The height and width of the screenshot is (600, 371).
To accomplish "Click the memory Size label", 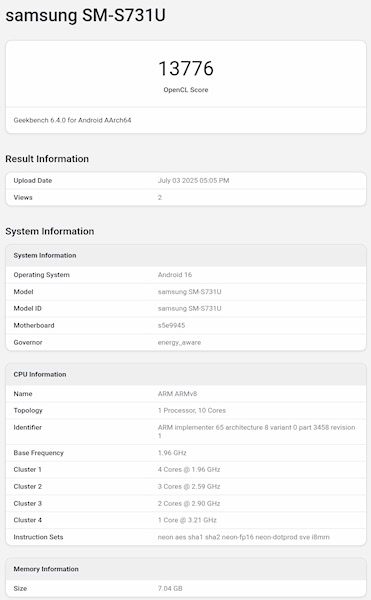I will (x=20, y=589).
